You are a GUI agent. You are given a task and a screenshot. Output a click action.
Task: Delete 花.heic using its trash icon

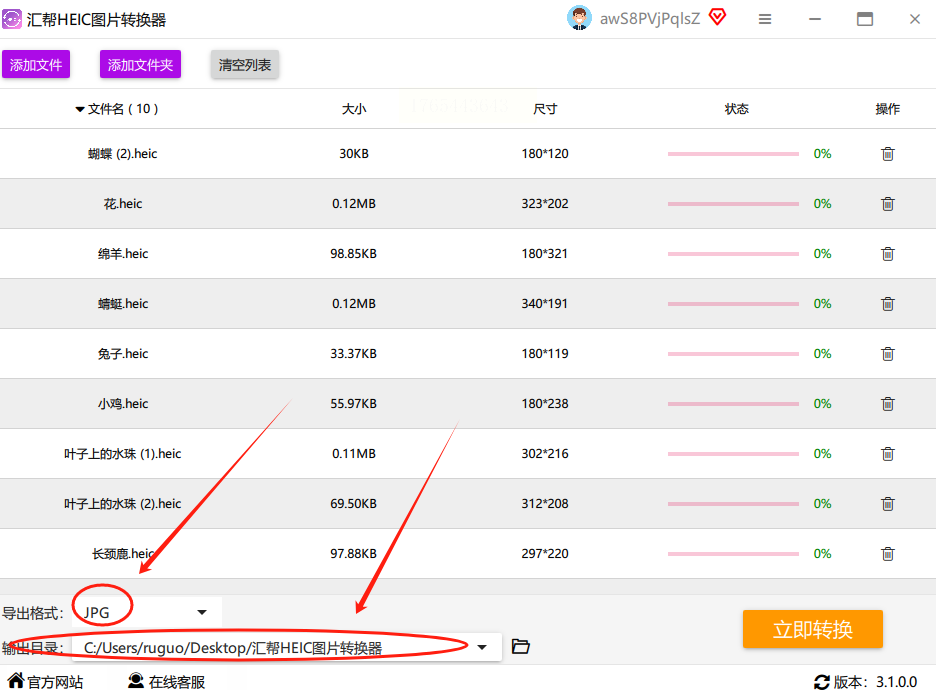[888, 204]
